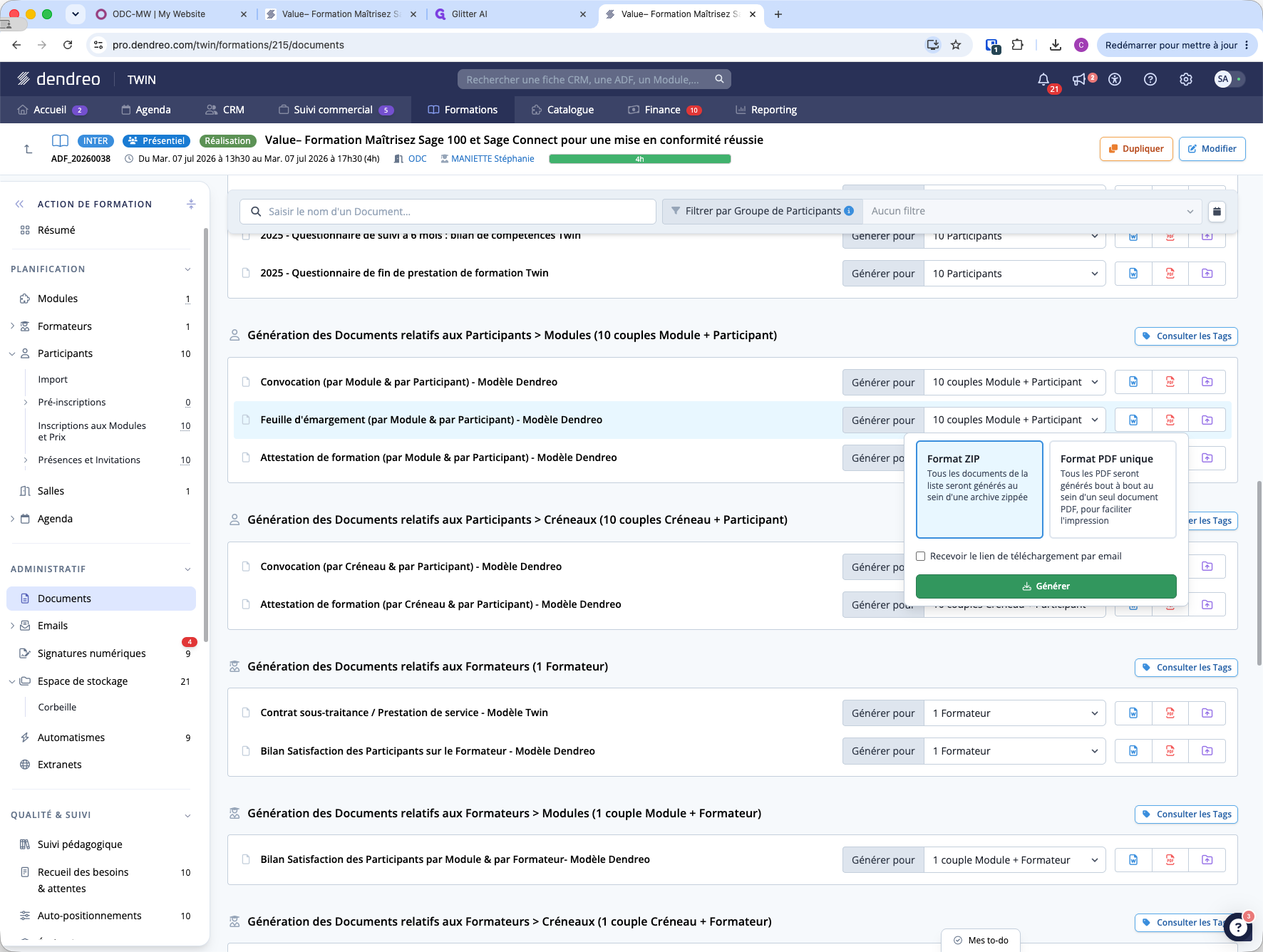Collapse the Planification section chevron

tap(187, 269)
